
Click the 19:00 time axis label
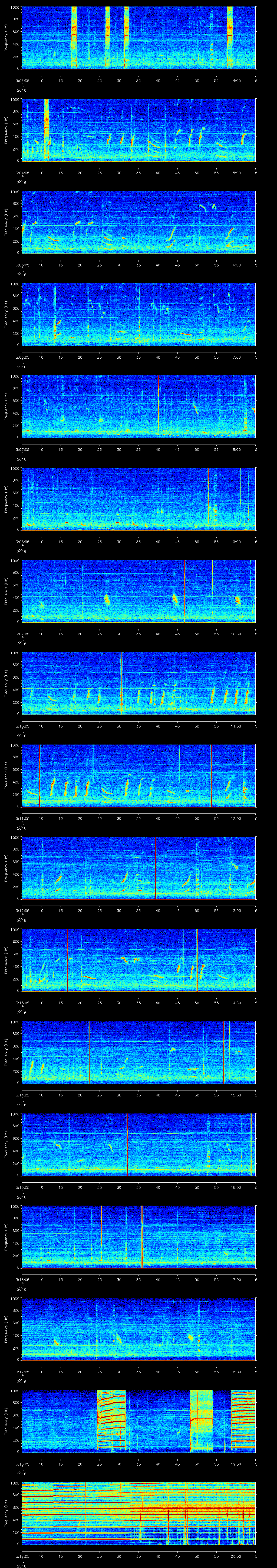(x=236, y=1464)
